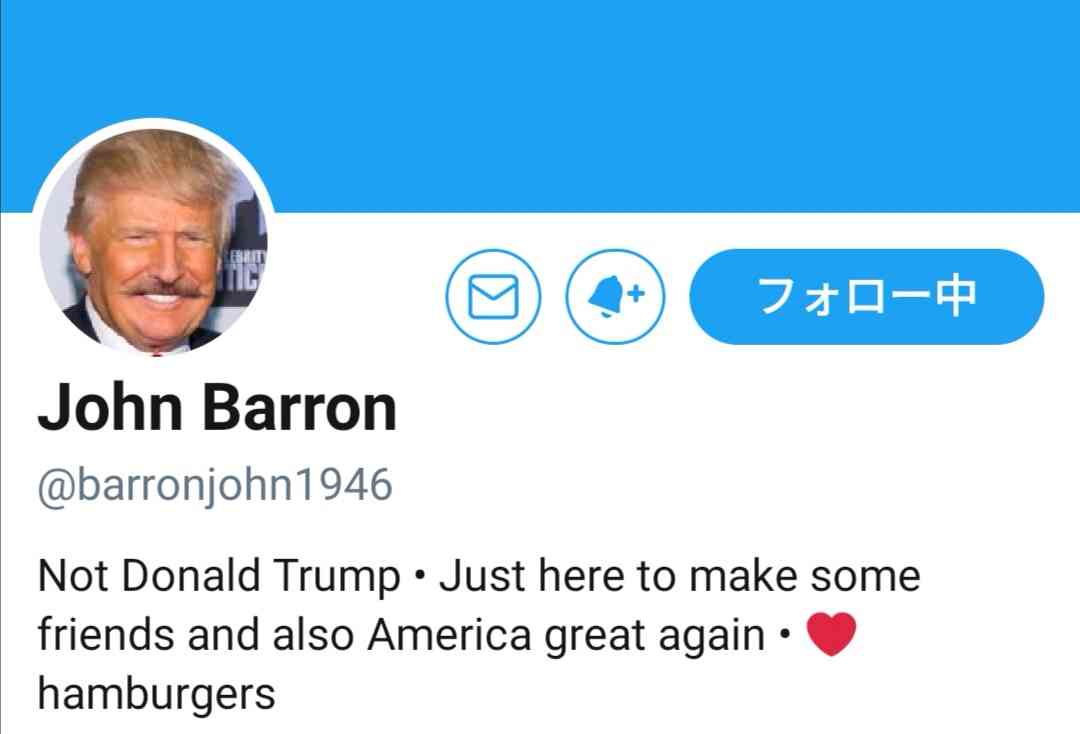Enable notifications with the bell plus icon
The width and height of the screenshot is (1080, 734).
[615, 297]
